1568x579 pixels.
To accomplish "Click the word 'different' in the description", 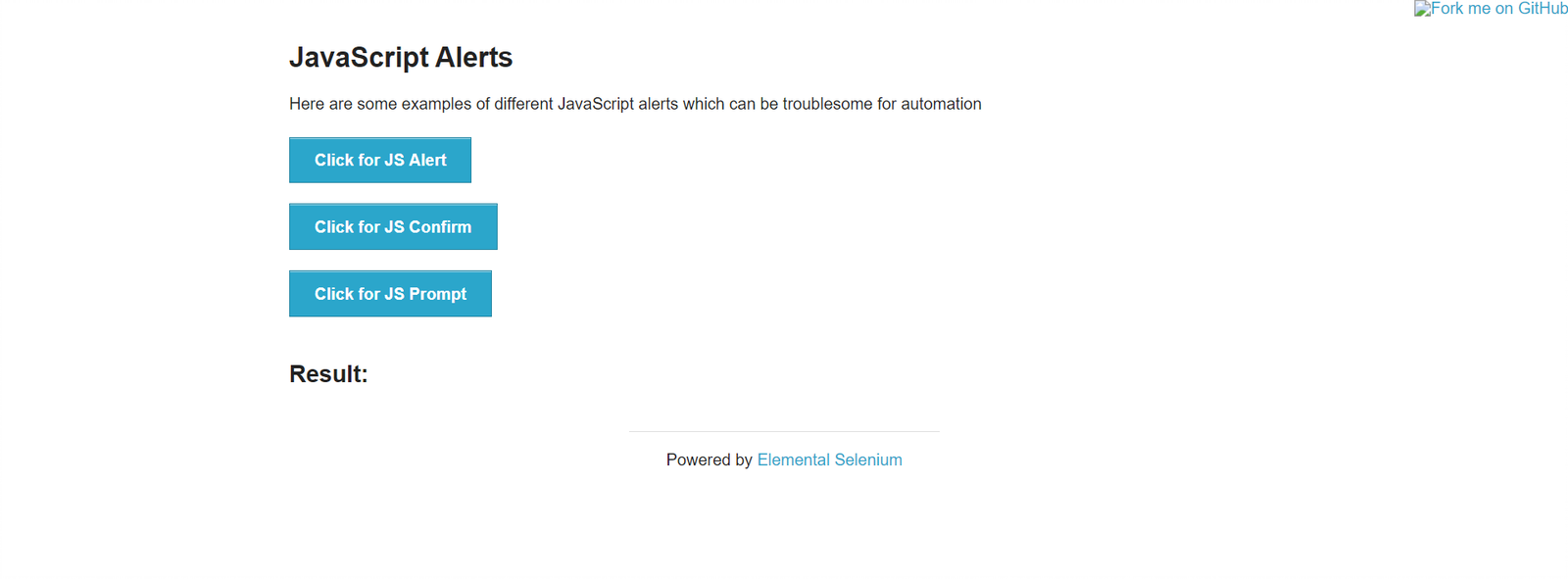I will click(x=523, y=104).
